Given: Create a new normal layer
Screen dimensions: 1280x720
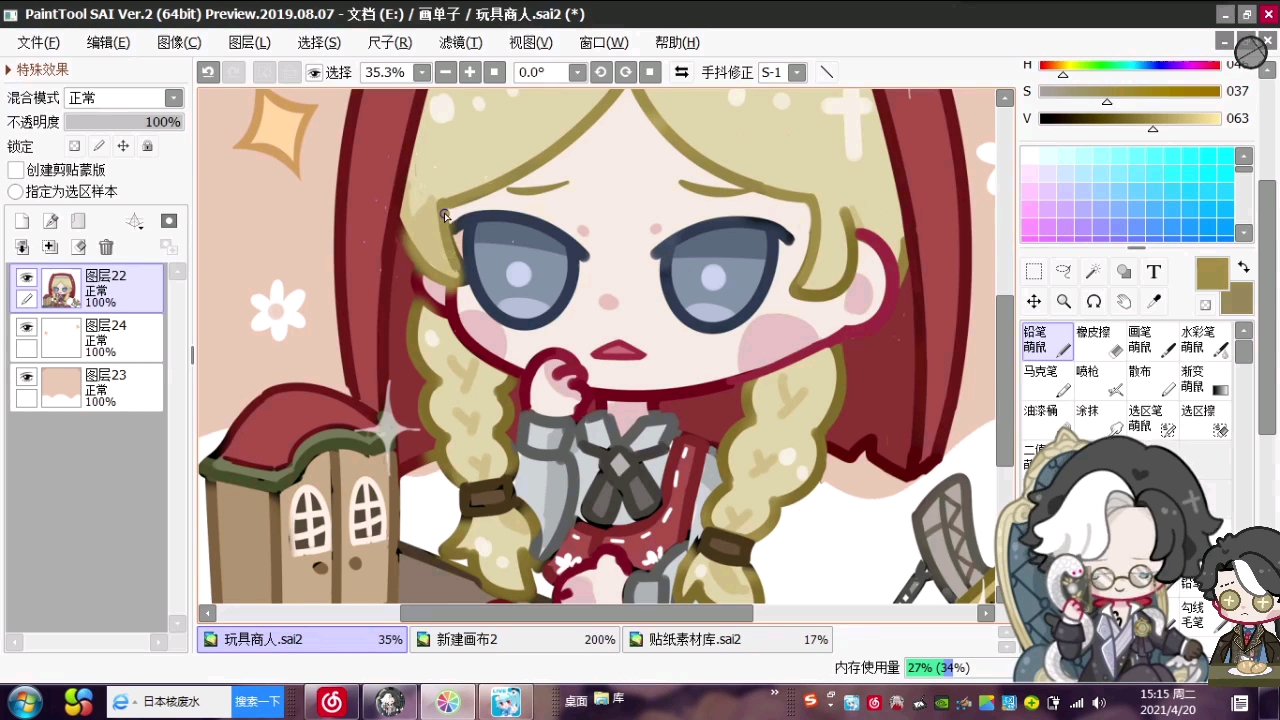Looking at the screenshot, I should (22, 221).
